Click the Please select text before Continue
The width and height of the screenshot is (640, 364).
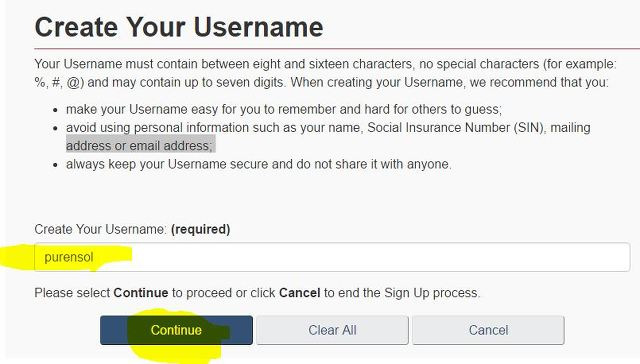click(x=72, y=293)
